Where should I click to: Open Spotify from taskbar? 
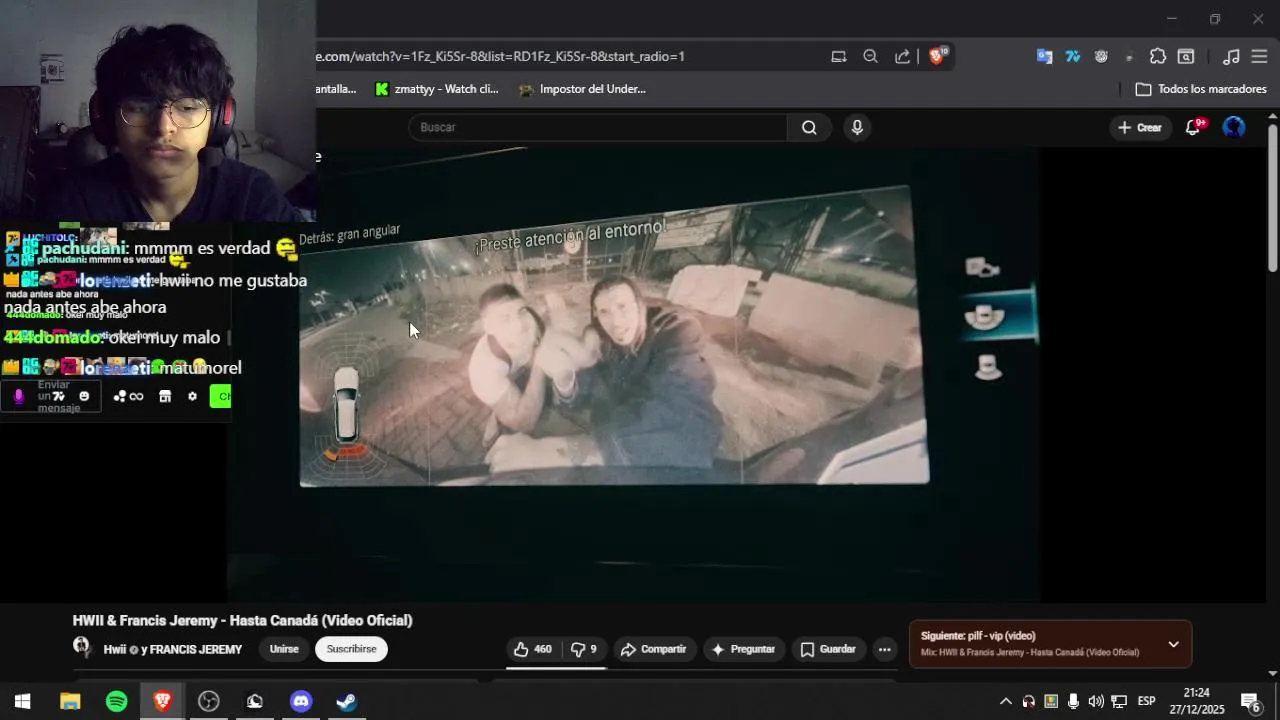point(116,701)
